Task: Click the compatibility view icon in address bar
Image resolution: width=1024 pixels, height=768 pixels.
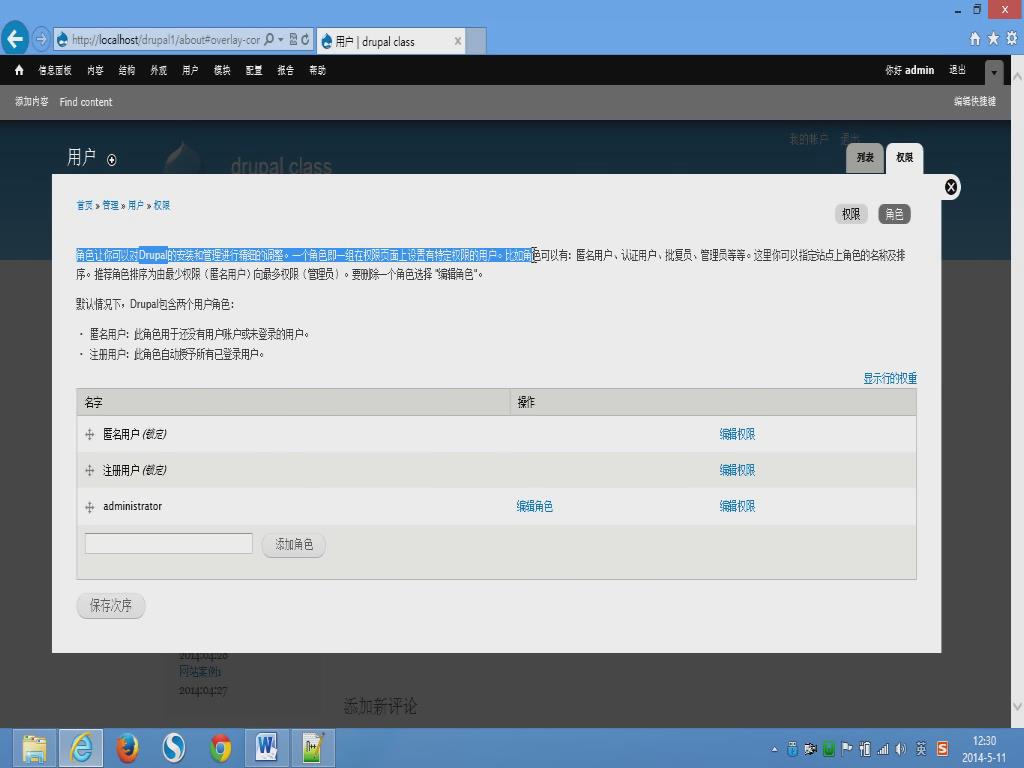Action: pyautogui.click(x=293, y=39)
